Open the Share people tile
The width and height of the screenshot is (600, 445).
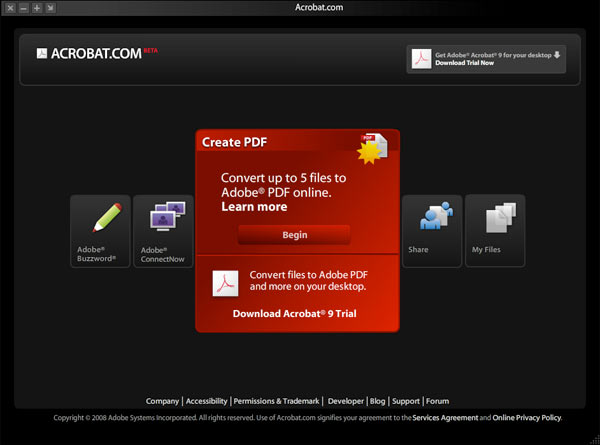click(x=432, y=230)
